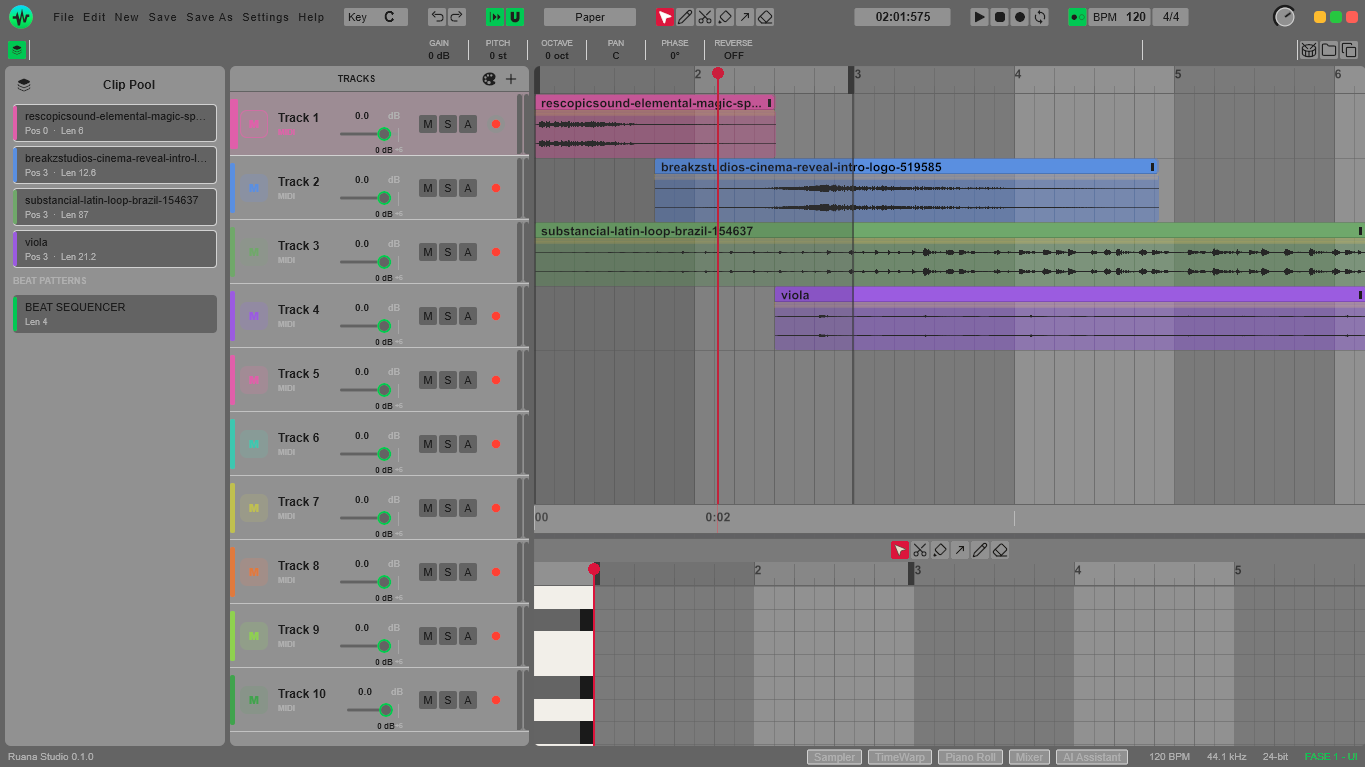1365x767 pixels.
Task: Solo Track 2 with its S button
Action: (448, 188)
